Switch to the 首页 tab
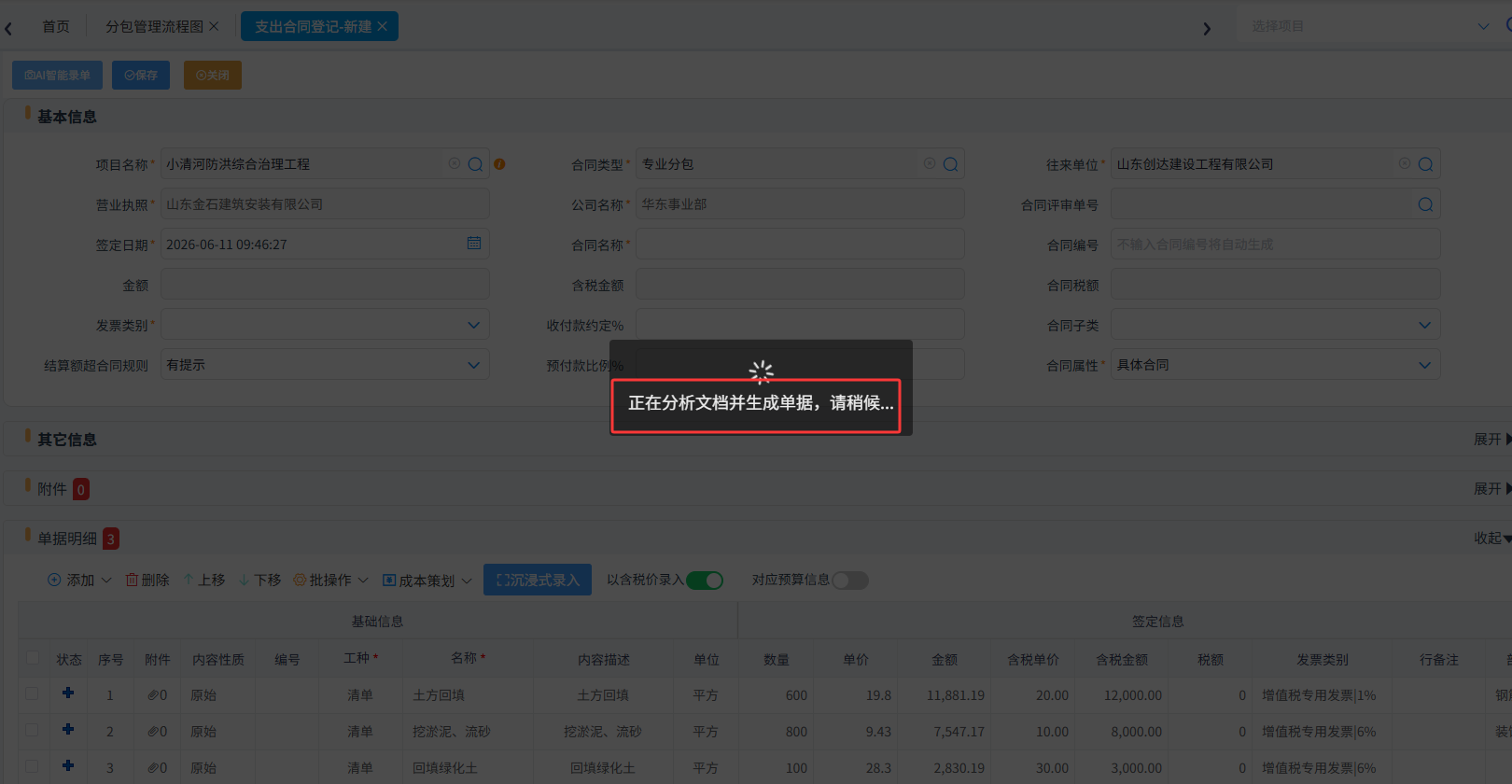The height and width of the screenshot is (784, 1512). pos(56,26)
